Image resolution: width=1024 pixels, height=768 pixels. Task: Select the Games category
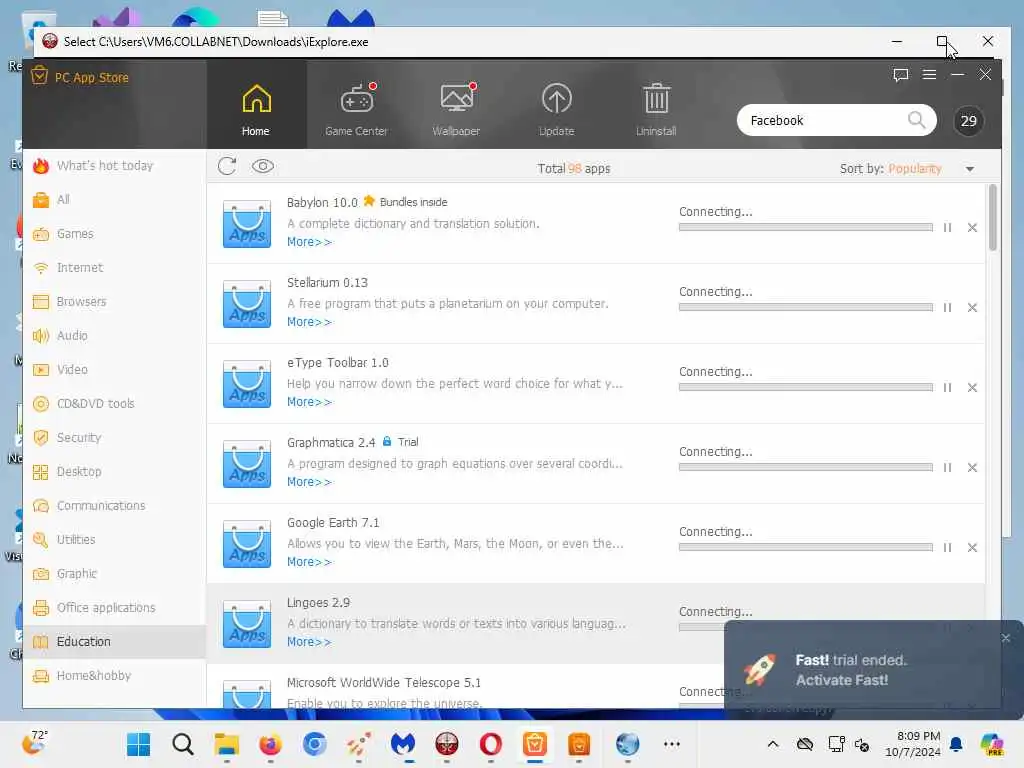(114, 234)
